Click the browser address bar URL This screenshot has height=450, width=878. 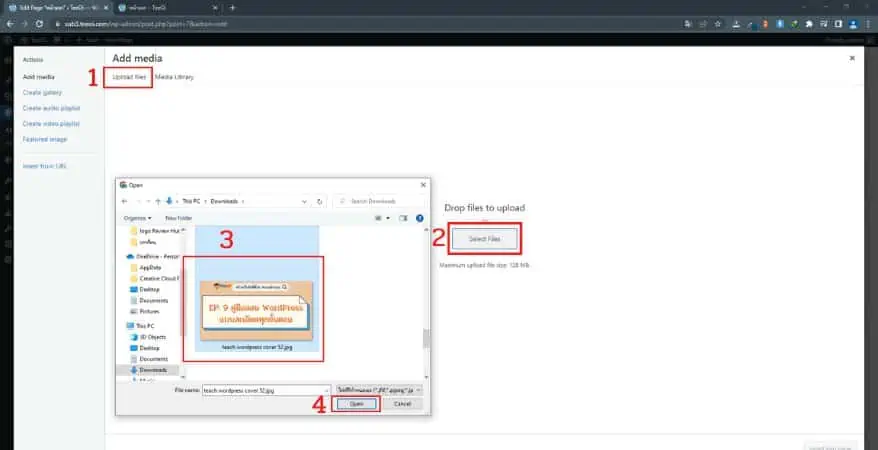[146, 24]
